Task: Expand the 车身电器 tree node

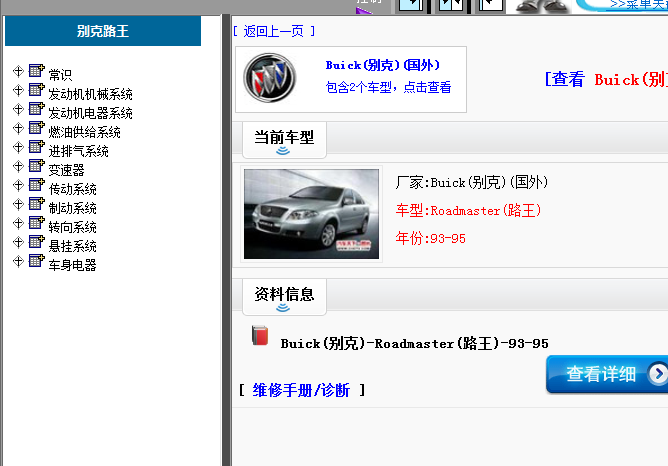Action: 18,261
